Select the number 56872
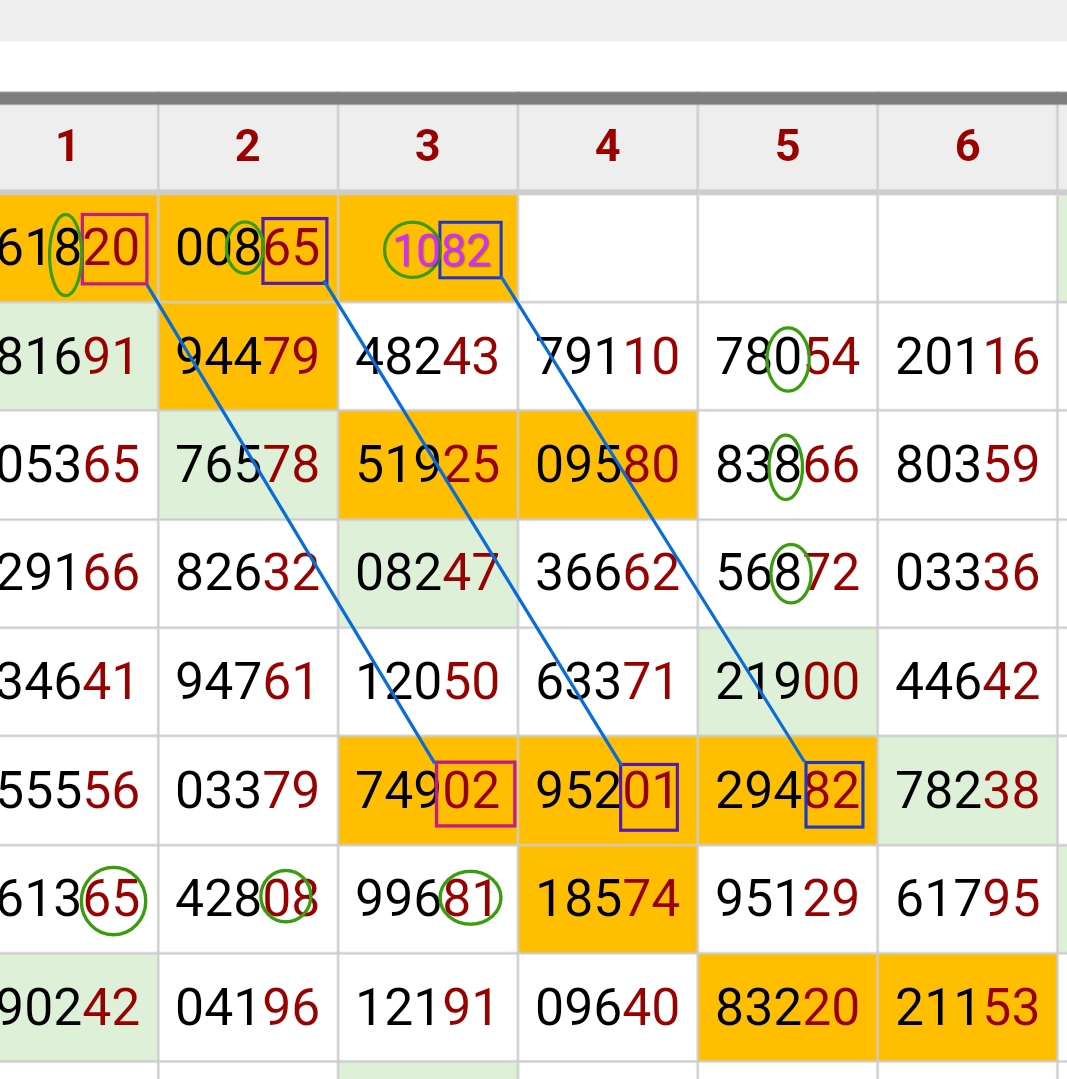The width and height of the screenshot is (1067, 1079). click(x=787, y=573)
